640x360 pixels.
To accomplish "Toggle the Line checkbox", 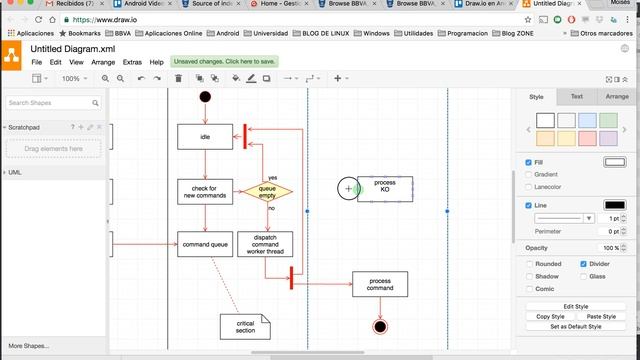I will pos(528,205).
